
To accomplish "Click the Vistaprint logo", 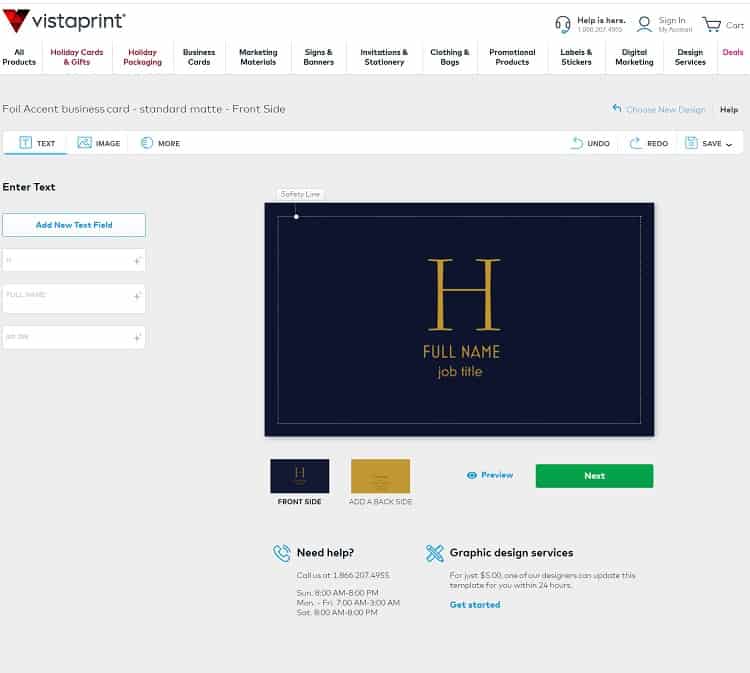I will [x=65, y=21].
